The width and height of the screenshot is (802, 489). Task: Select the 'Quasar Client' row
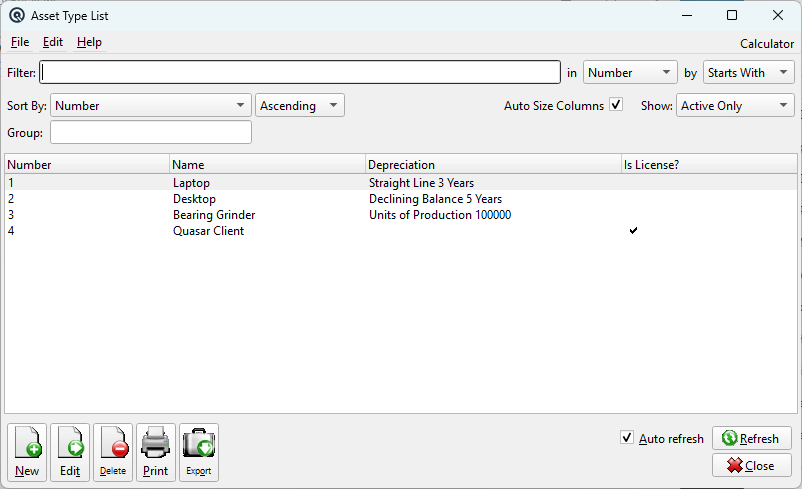point(401,231)
